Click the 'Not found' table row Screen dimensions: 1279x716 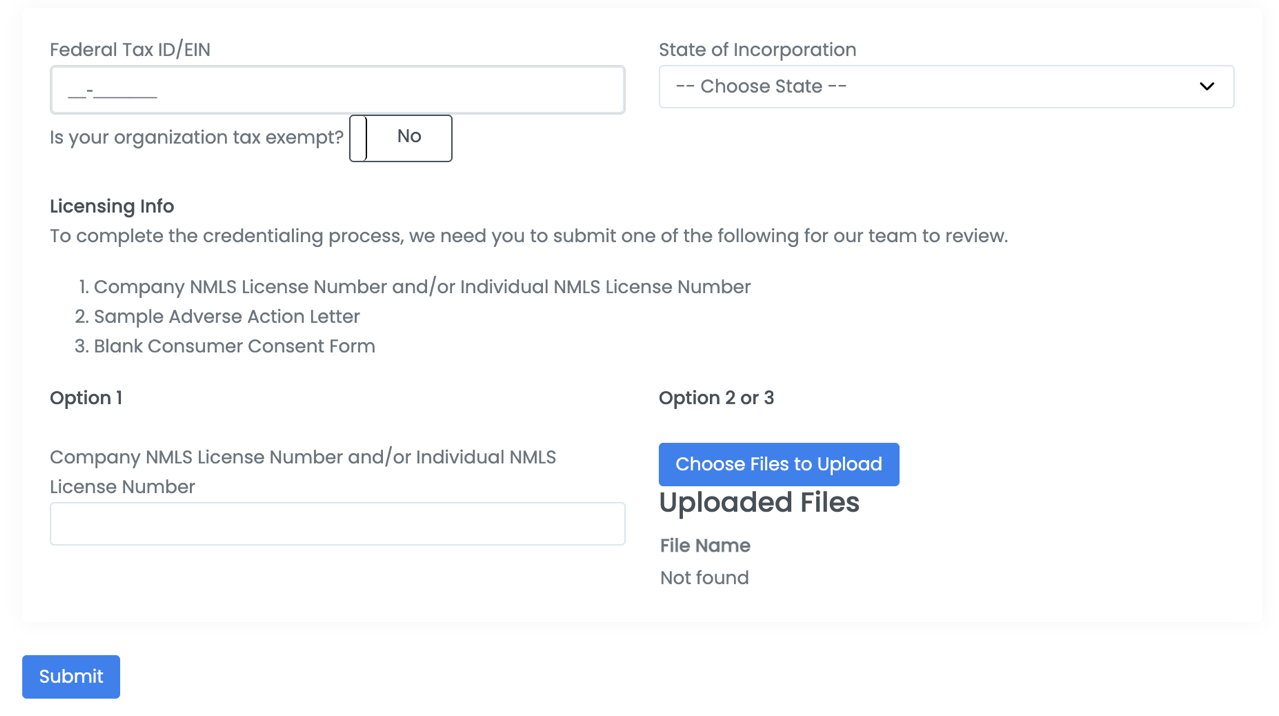[x=704, y=578]
